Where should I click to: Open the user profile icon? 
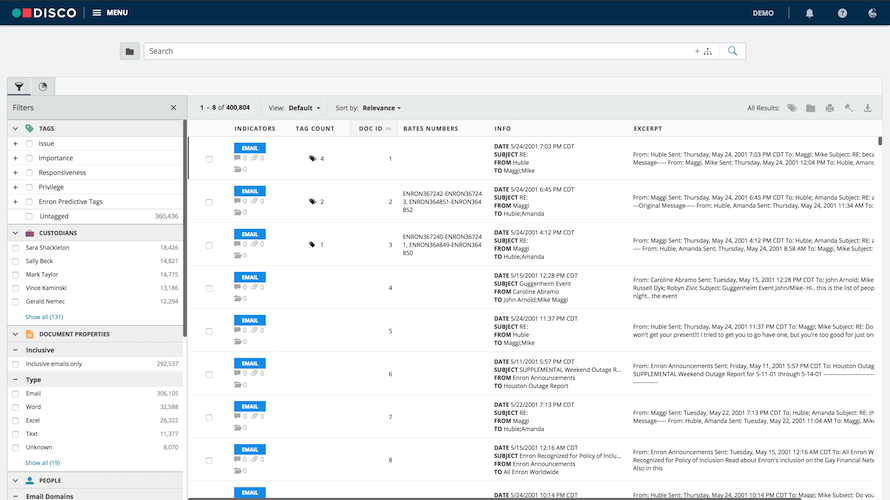click(872, 13)
